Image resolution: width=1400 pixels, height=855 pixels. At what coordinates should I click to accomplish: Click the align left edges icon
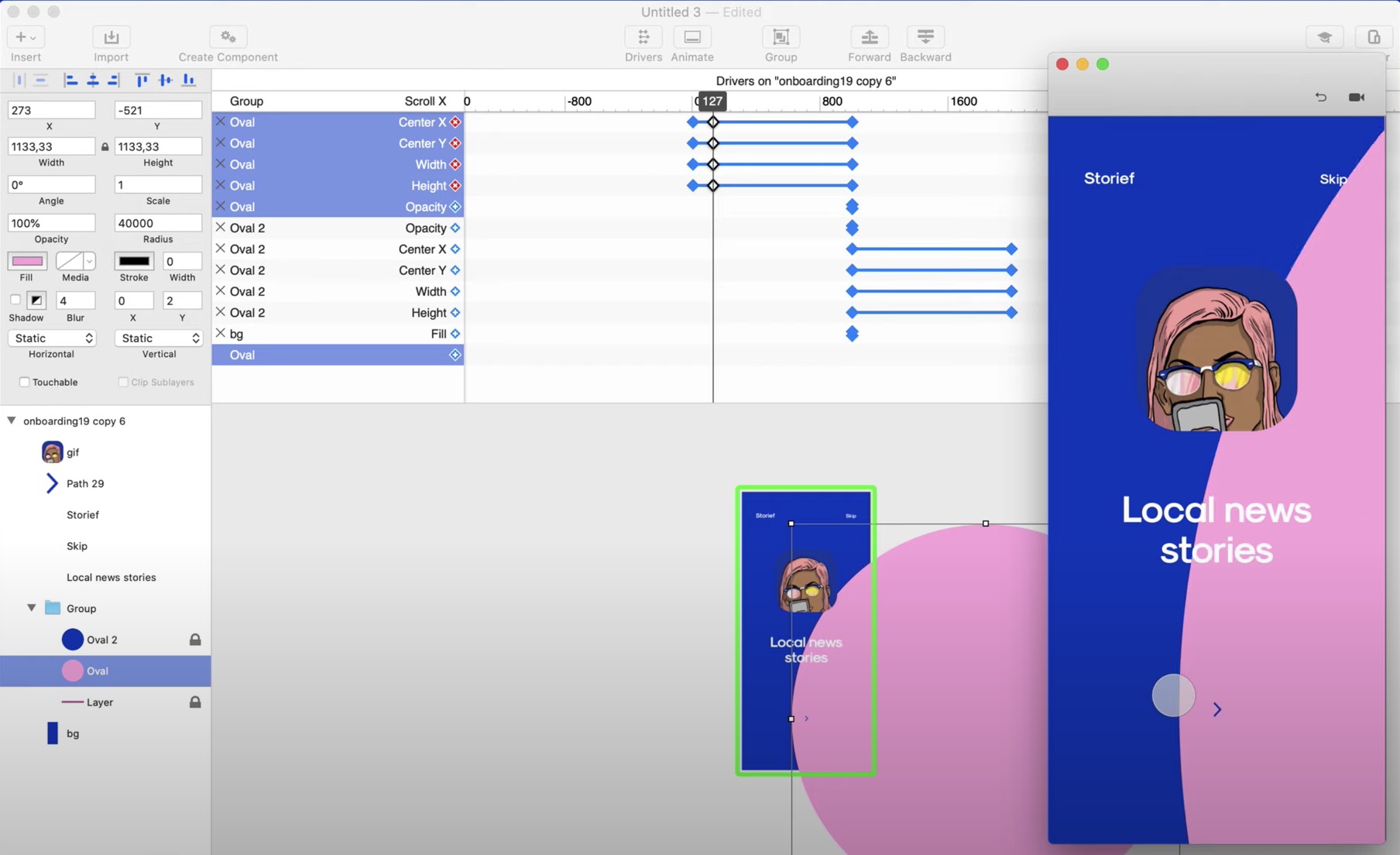click(70, 80)
